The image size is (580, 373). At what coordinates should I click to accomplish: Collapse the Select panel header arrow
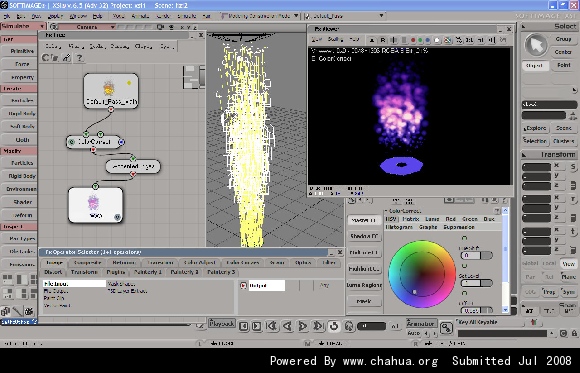point(524,26)
